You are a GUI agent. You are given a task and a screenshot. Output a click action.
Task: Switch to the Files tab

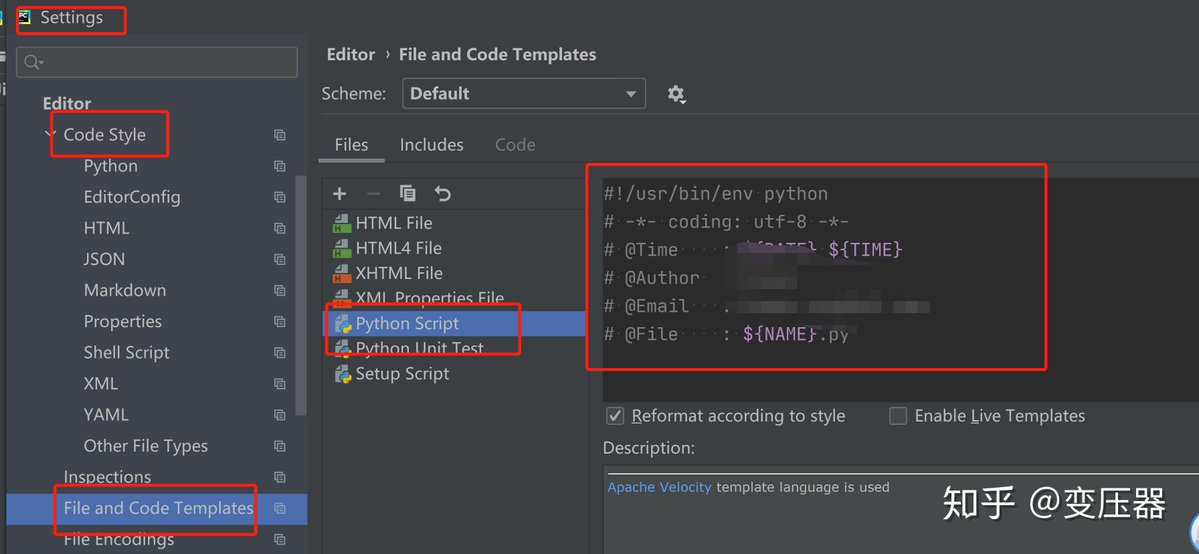pos(351,145)
